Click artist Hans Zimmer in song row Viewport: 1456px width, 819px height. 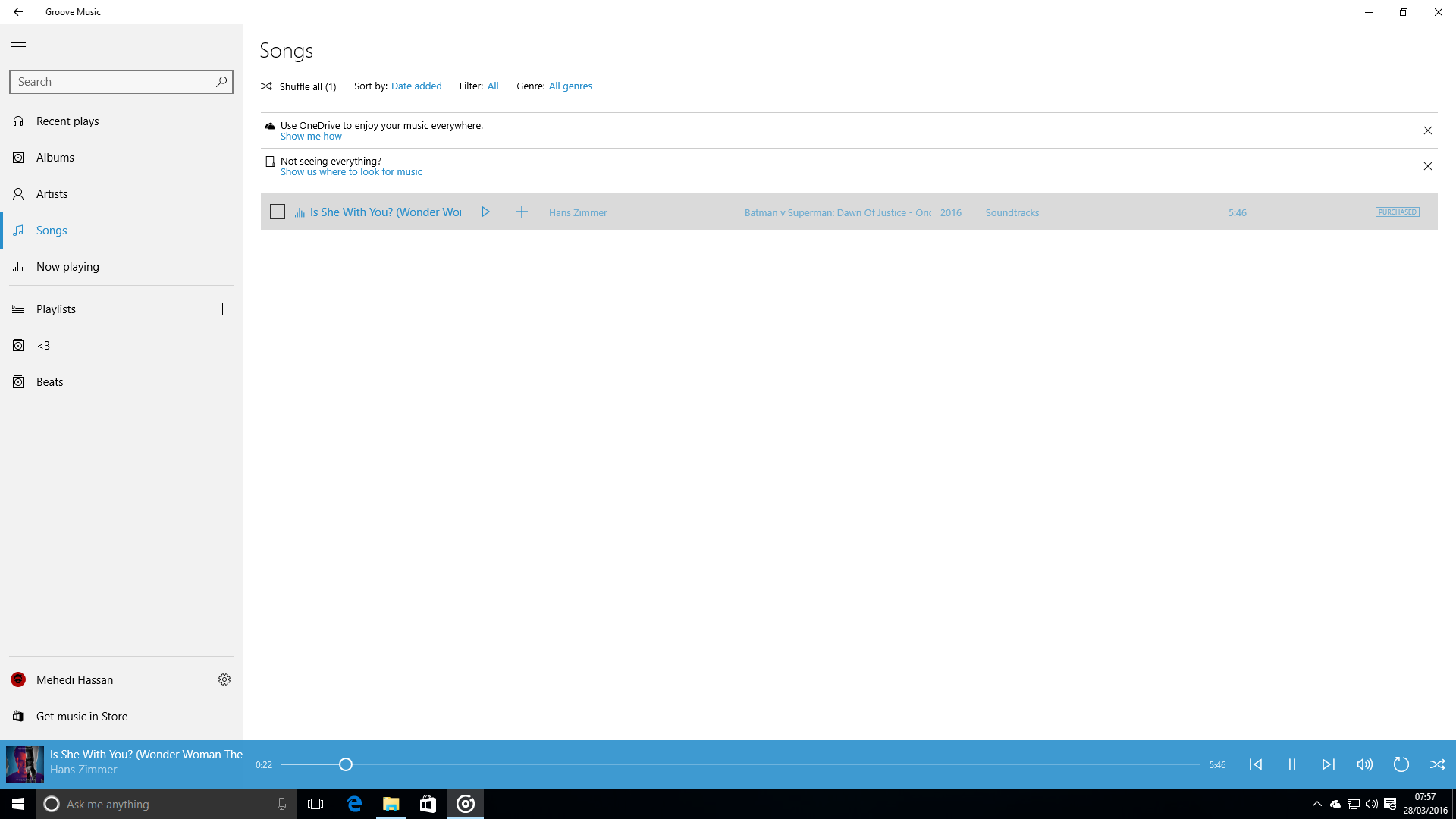click(578, 213)
